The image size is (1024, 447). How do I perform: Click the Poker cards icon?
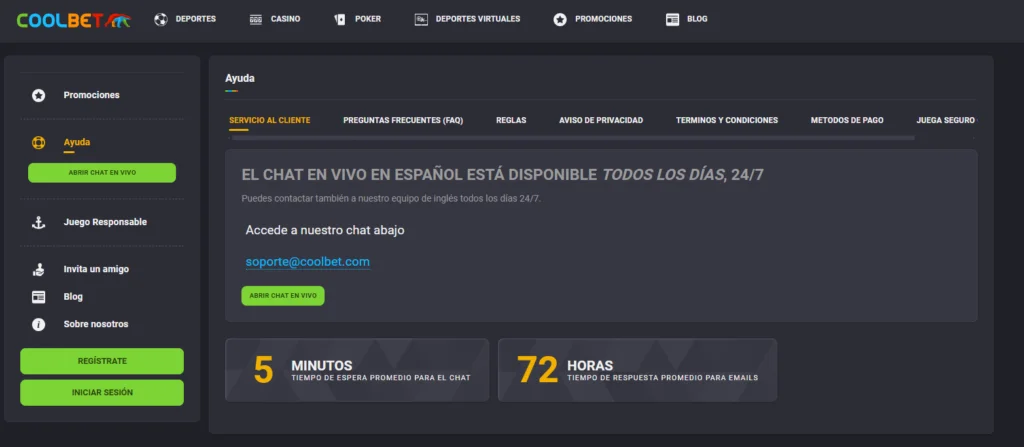pyautogui.click(x=341, y=19)
